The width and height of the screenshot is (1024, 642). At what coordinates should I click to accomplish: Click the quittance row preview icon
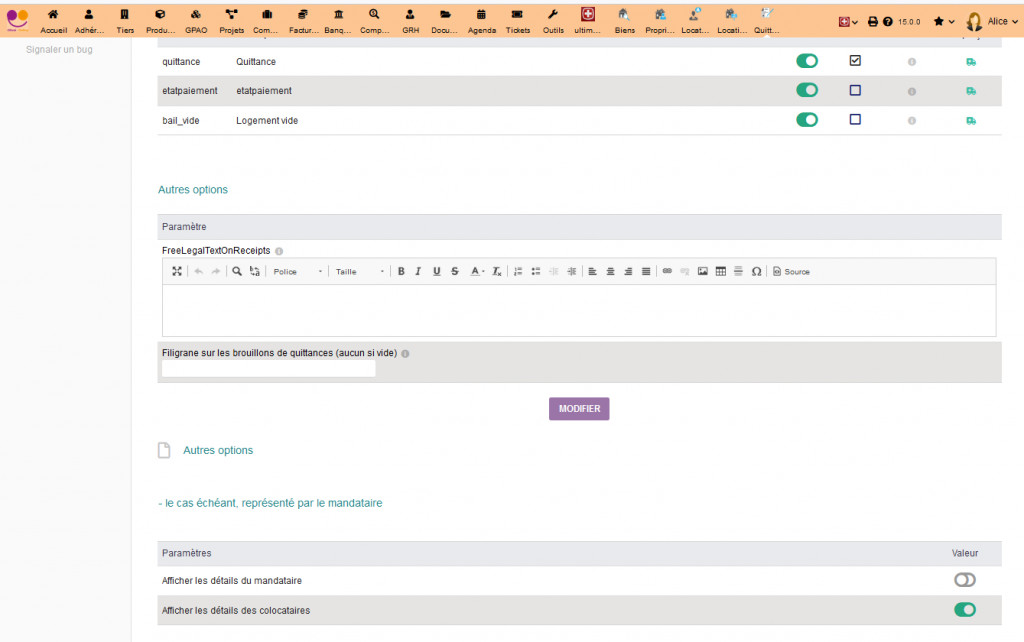tap(971, 62)
